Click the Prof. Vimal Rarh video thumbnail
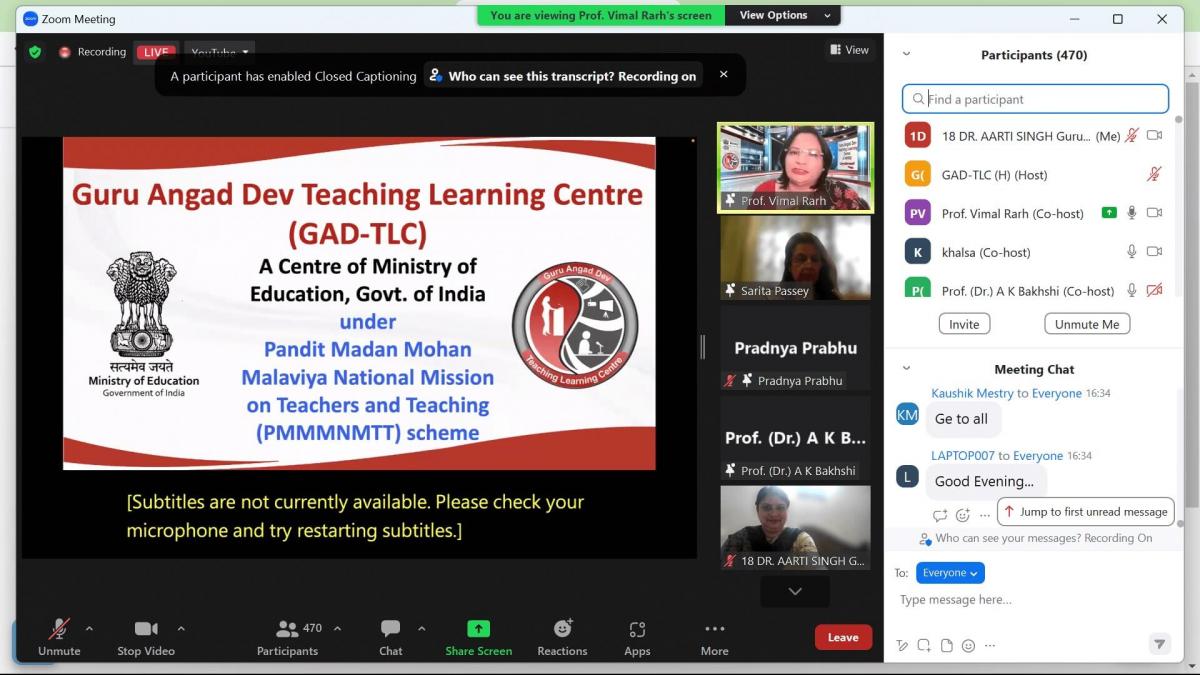The image size is (1200, 675). click(795, 167)
